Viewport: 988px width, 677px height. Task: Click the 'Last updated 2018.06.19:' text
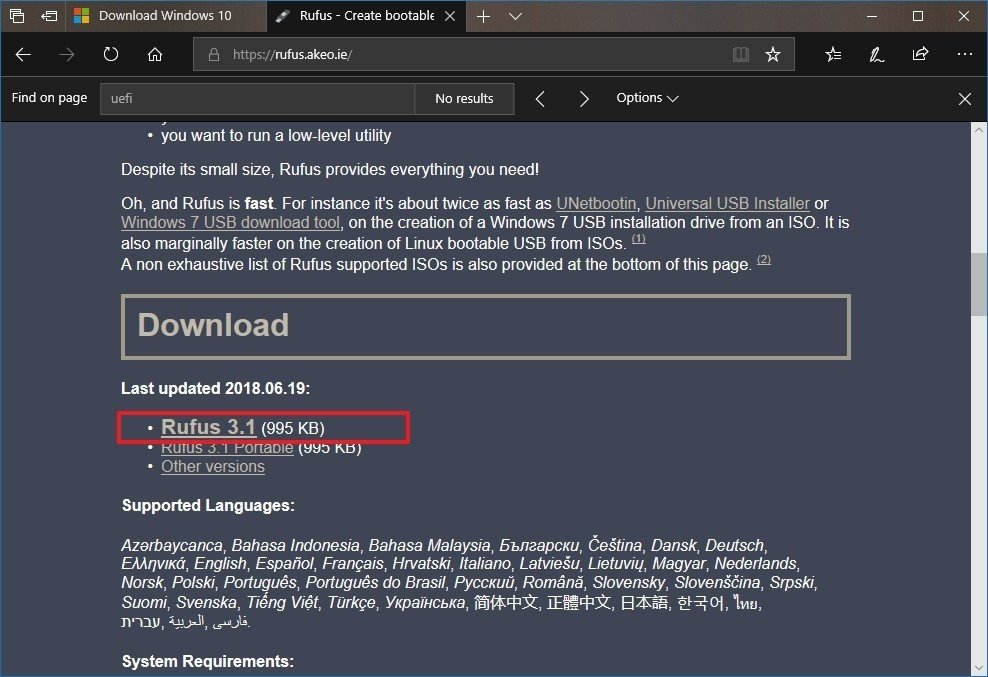tap(215, 388)
